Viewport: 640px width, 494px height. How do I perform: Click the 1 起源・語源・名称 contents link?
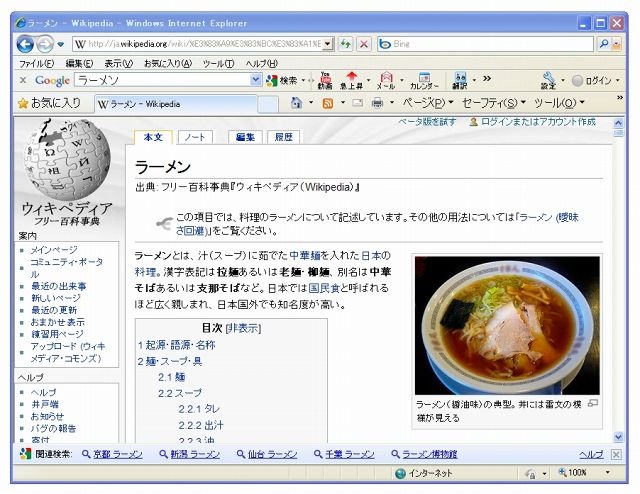click(x=177, y=345)
